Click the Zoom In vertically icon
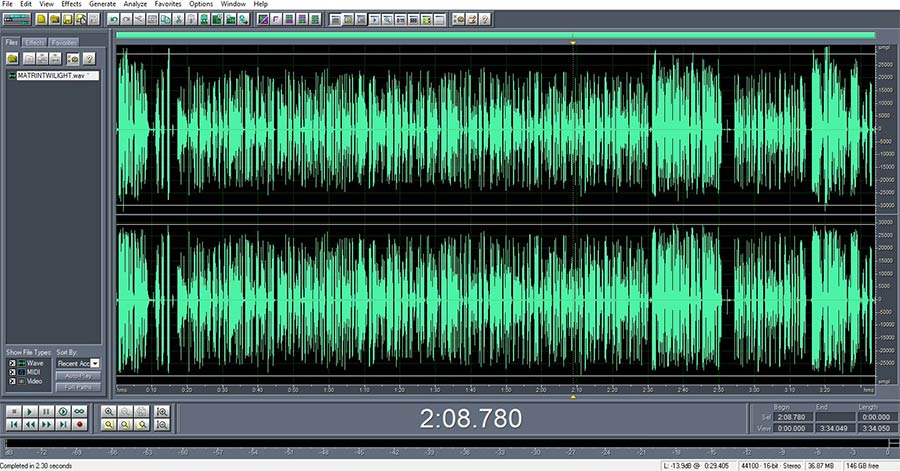 click(162, 411)
